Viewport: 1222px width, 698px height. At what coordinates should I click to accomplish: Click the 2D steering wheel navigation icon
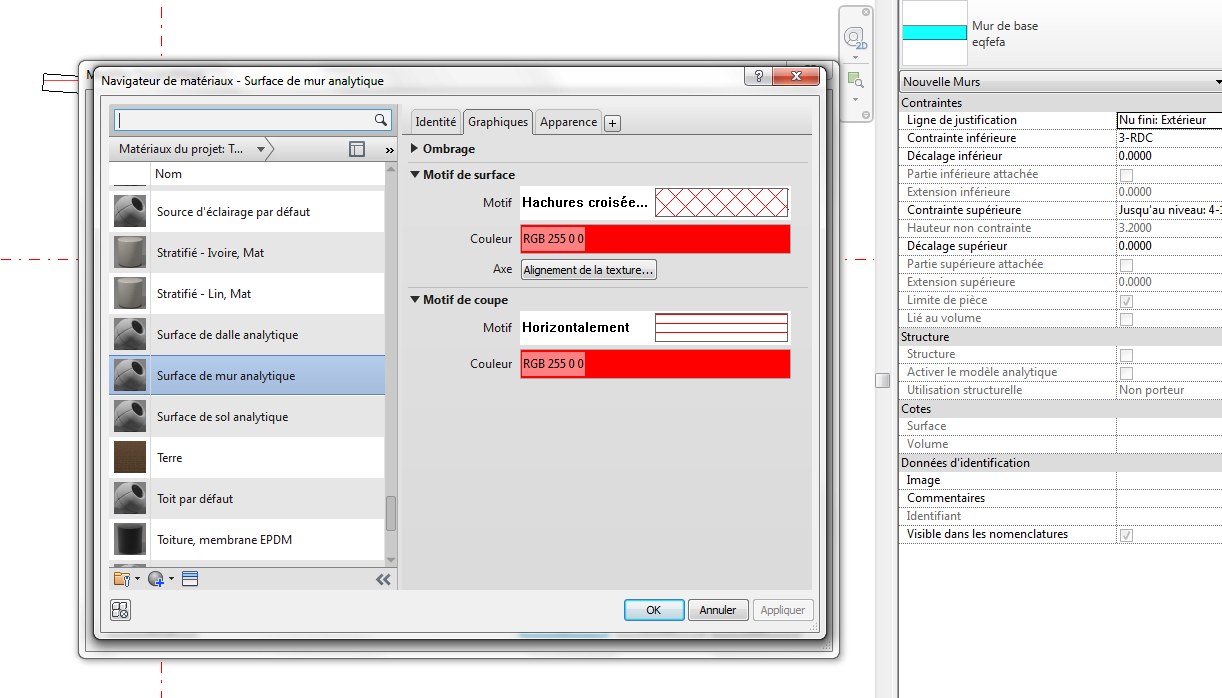pos(853,39)
